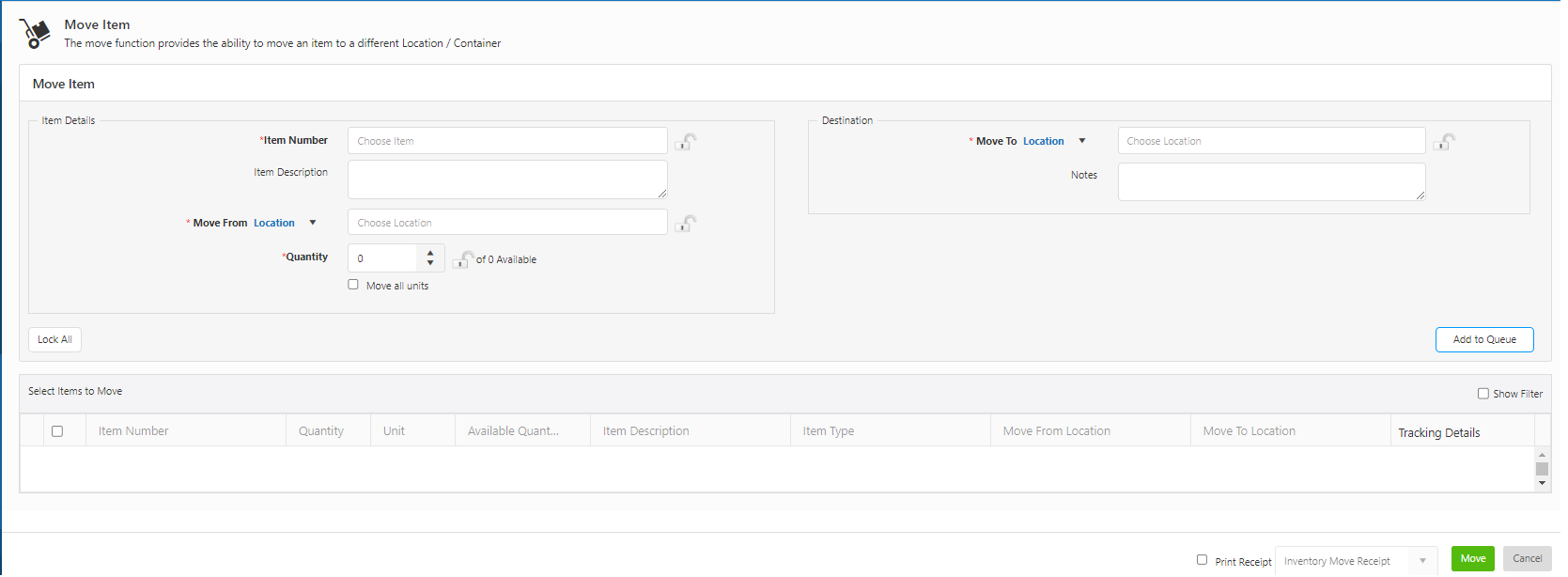Open the Move To Location type dropdown
Viewport: 1568px width, 577px height.
tap(1082, 141)
